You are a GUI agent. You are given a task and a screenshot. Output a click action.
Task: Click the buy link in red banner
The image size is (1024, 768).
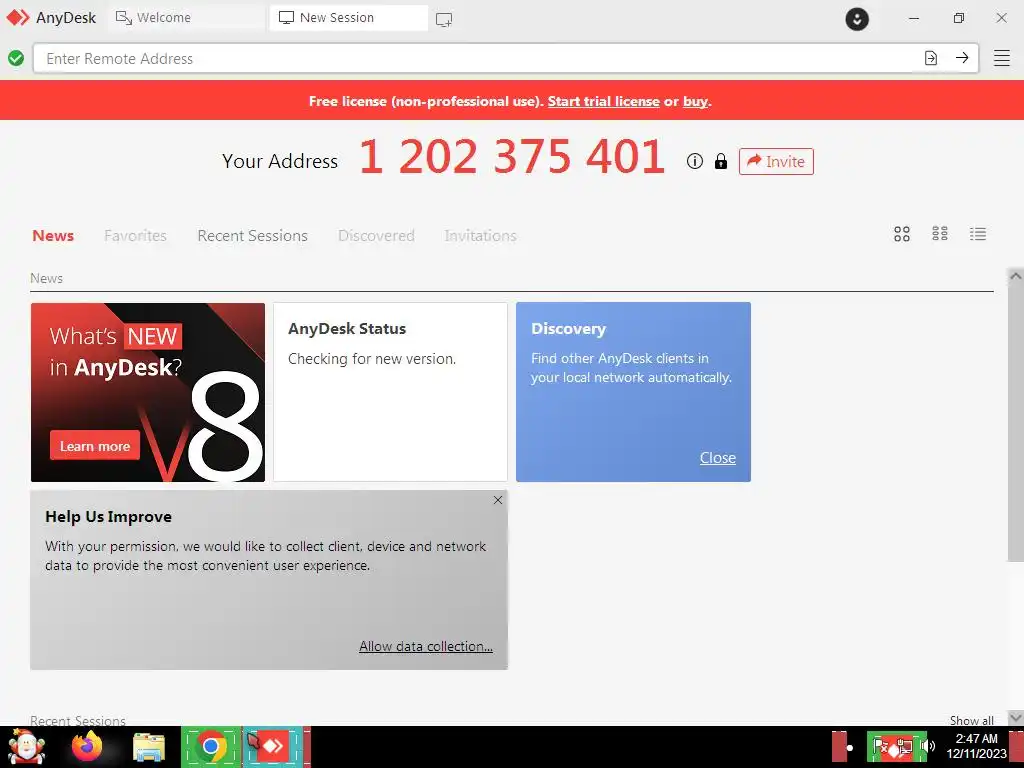695,101
